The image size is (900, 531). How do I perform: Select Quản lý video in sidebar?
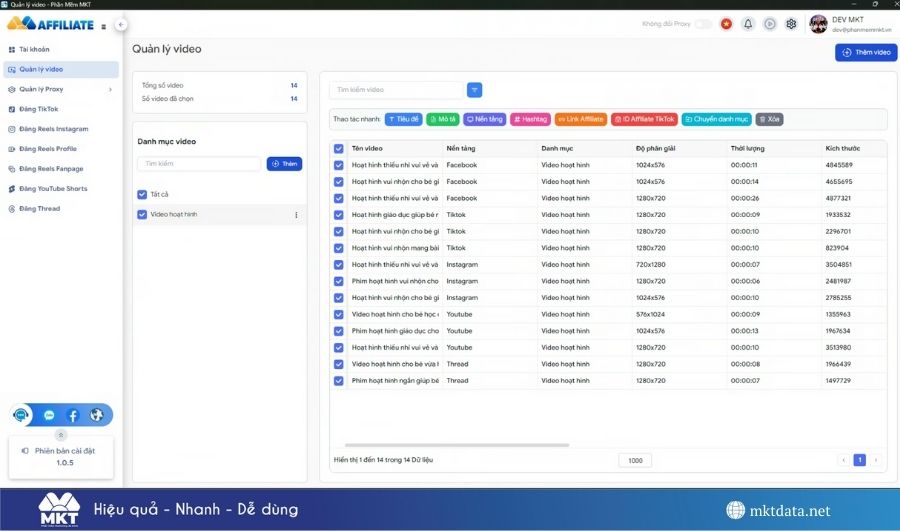coord(61,69)
